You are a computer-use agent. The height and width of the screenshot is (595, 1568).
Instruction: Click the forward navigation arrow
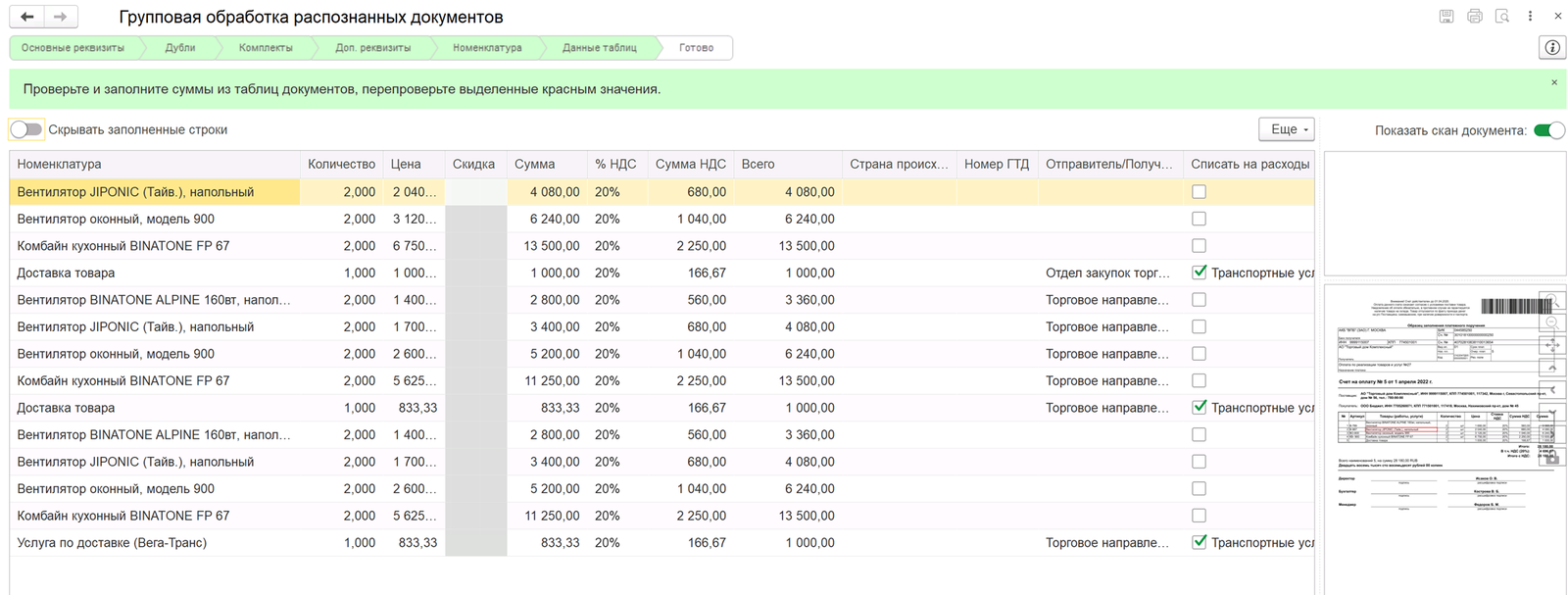[61, 17]
